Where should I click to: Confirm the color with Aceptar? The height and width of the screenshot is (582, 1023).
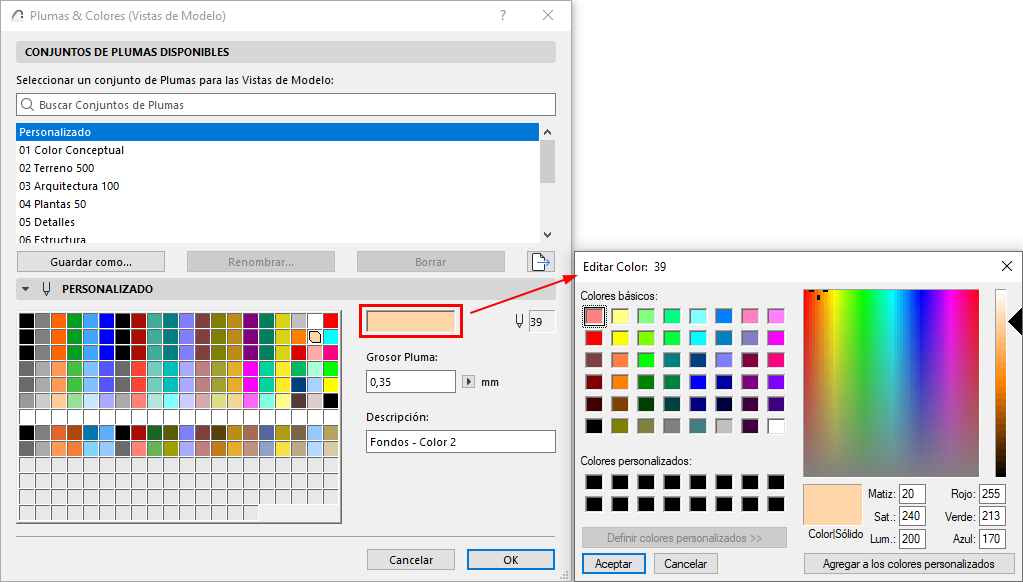pyautogui.click(x=613, y=563)
